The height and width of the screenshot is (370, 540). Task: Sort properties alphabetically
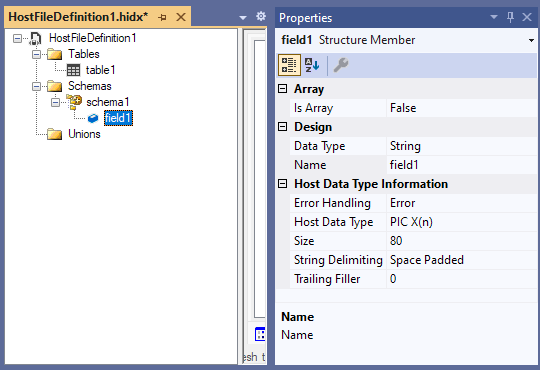pyautogui.click(x=312, y=65)
